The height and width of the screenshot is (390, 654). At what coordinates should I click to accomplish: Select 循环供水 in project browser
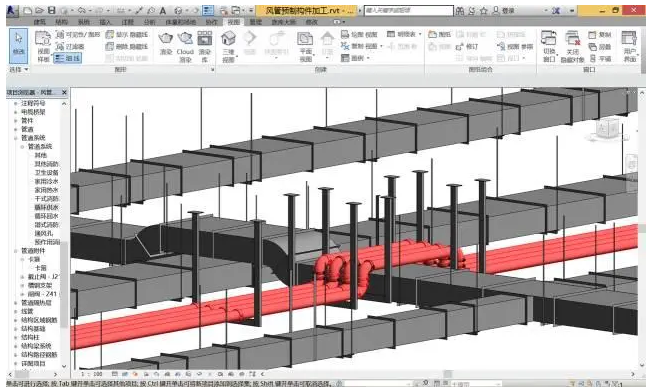47,207
